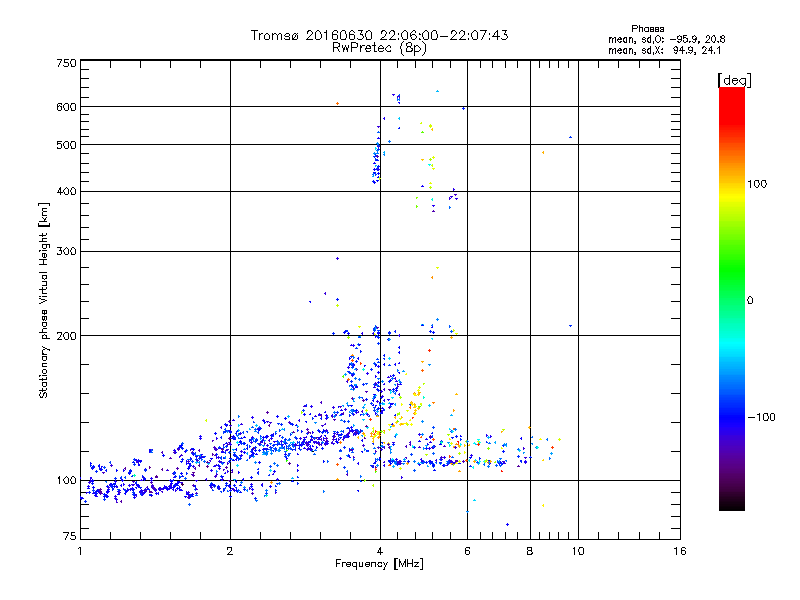Click the 'mean, sd,X: 94.9, 24.1' line
Viewport: 800px width, 600px height.
tap(664, 51)
